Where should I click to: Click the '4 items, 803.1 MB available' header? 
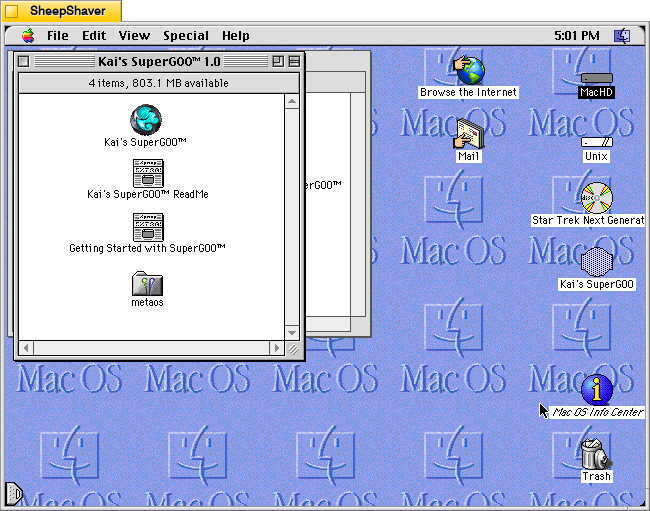[159, 83]
